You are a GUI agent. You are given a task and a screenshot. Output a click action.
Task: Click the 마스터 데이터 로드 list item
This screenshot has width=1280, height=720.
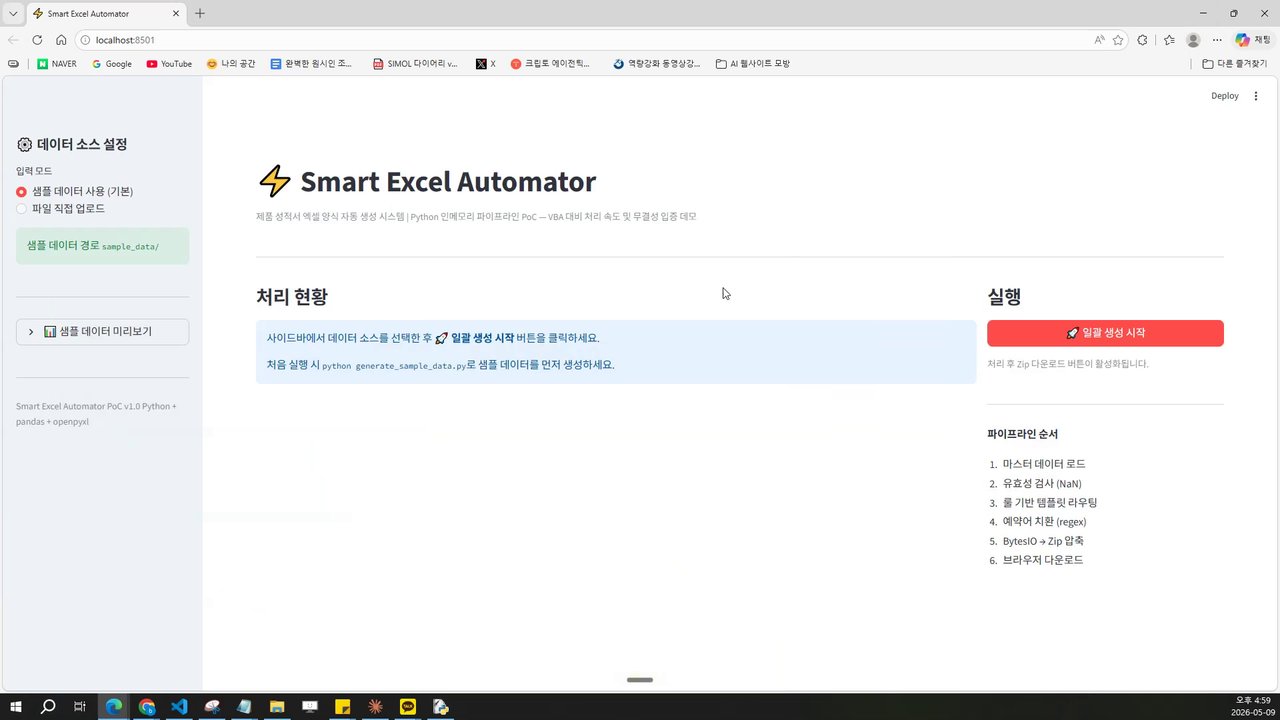pyautogui.click(x=1044, y=464)
